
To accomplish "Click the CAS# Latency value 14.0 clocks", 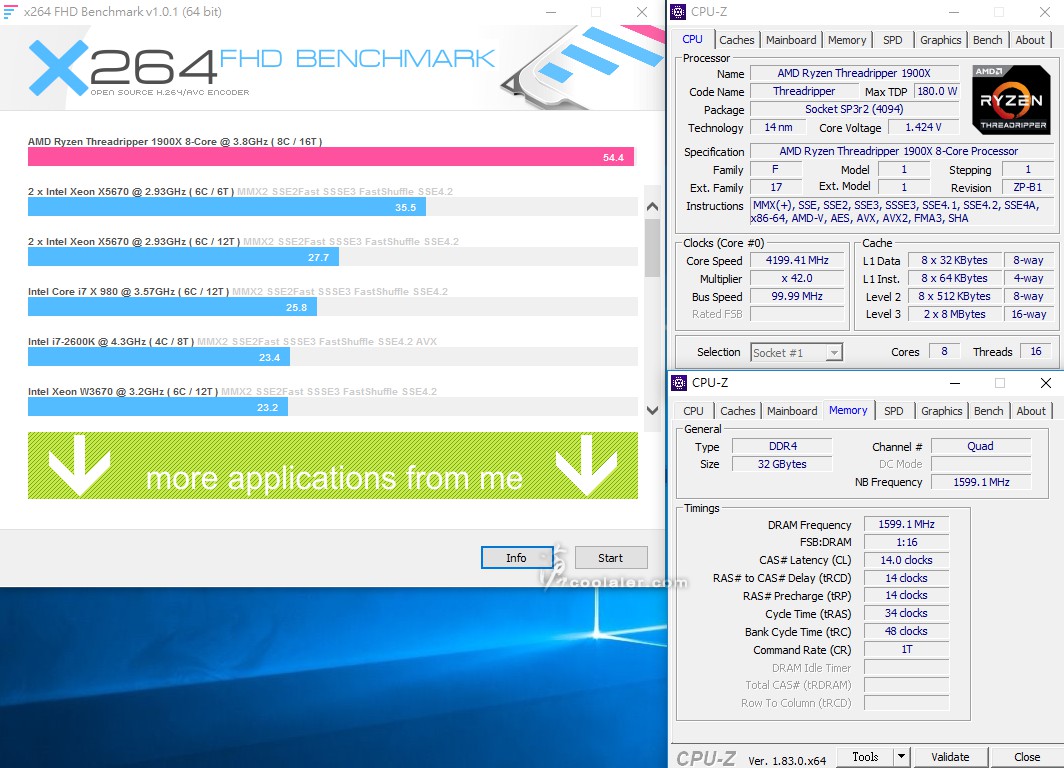I will tap(906, 560).
